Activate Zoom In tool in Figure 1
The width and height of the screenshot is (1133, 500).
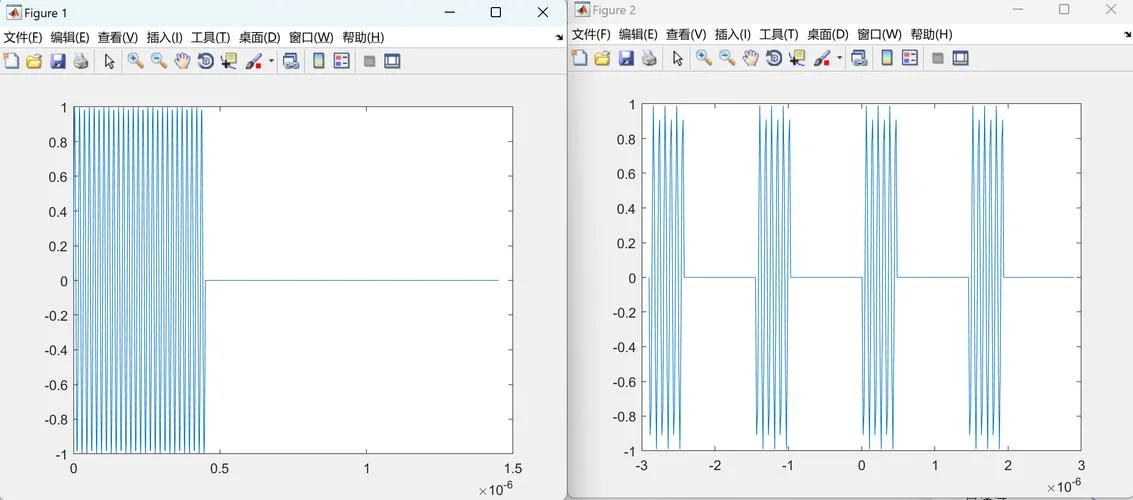136,61
